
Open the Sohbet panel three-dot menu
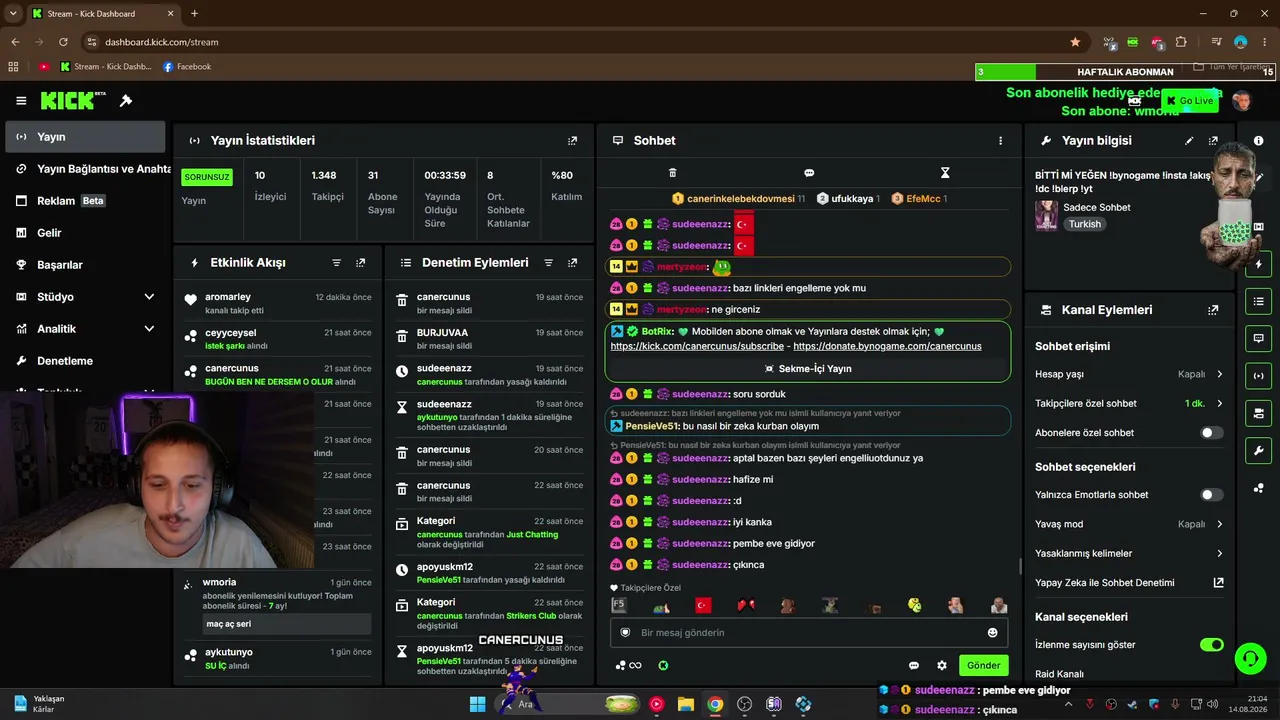1000,141
